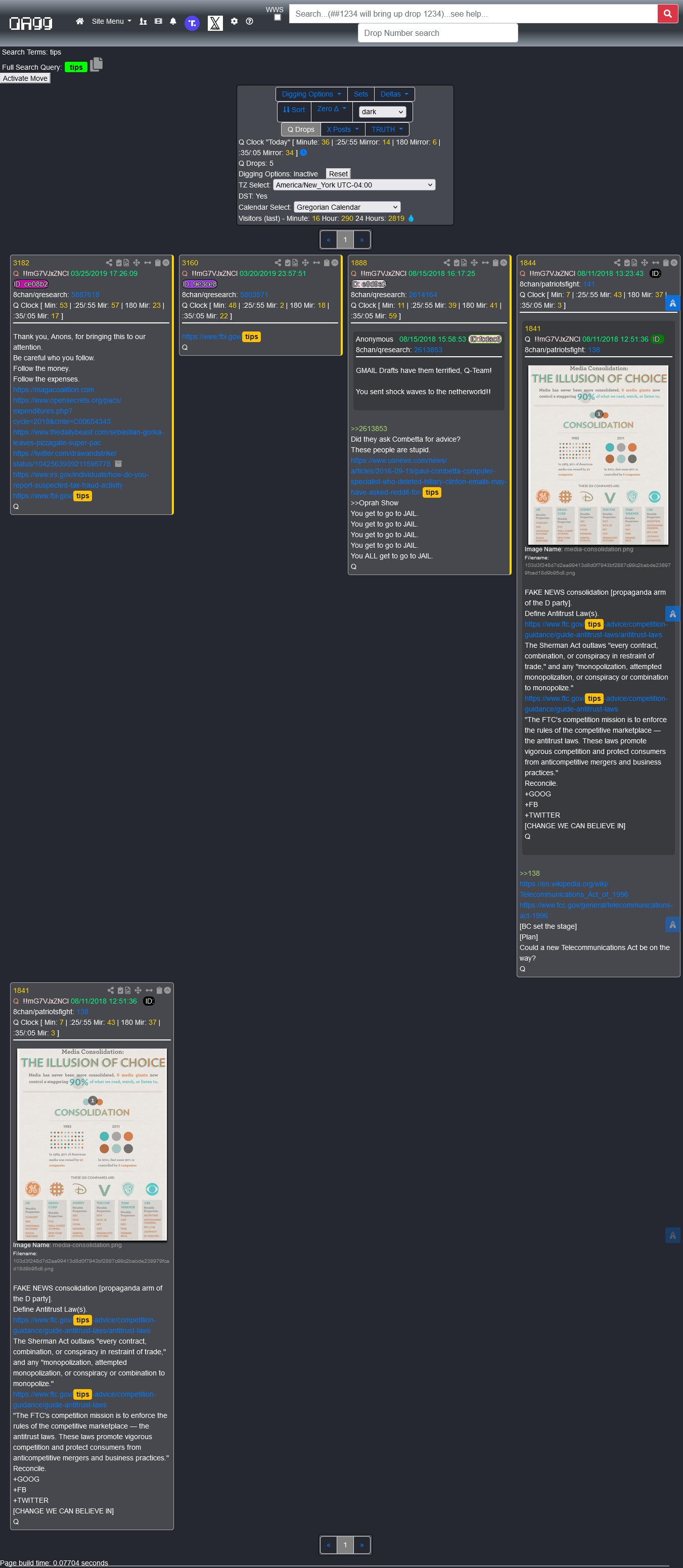683x1568 pixels.
Task: Click the blue clock icon after Q Clock
Action: (x=303, y=153)
